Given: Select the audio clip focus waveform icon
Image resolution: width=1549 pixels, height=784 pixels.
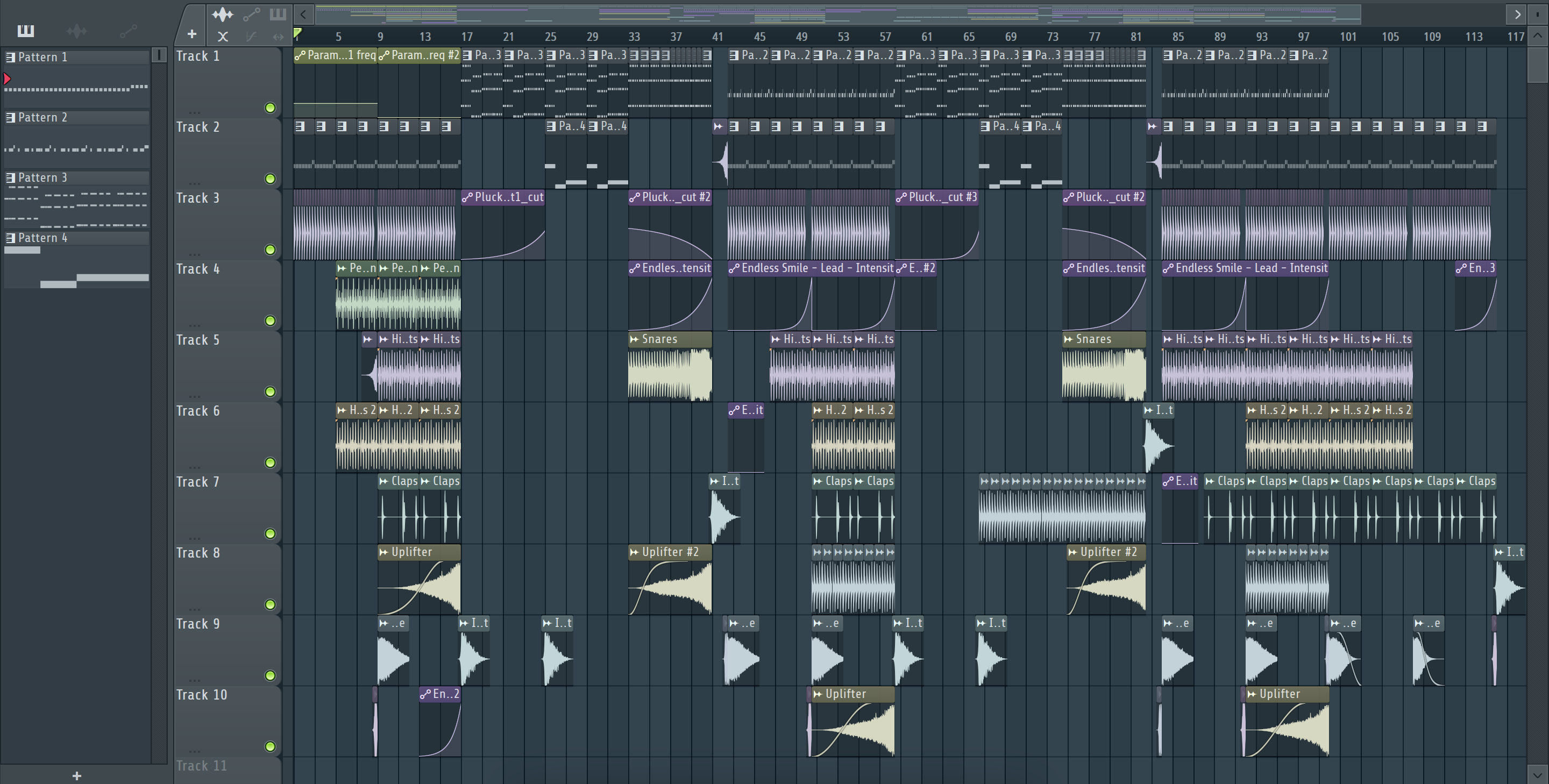Looking at the screenshot, I should [x=222, y=14].
